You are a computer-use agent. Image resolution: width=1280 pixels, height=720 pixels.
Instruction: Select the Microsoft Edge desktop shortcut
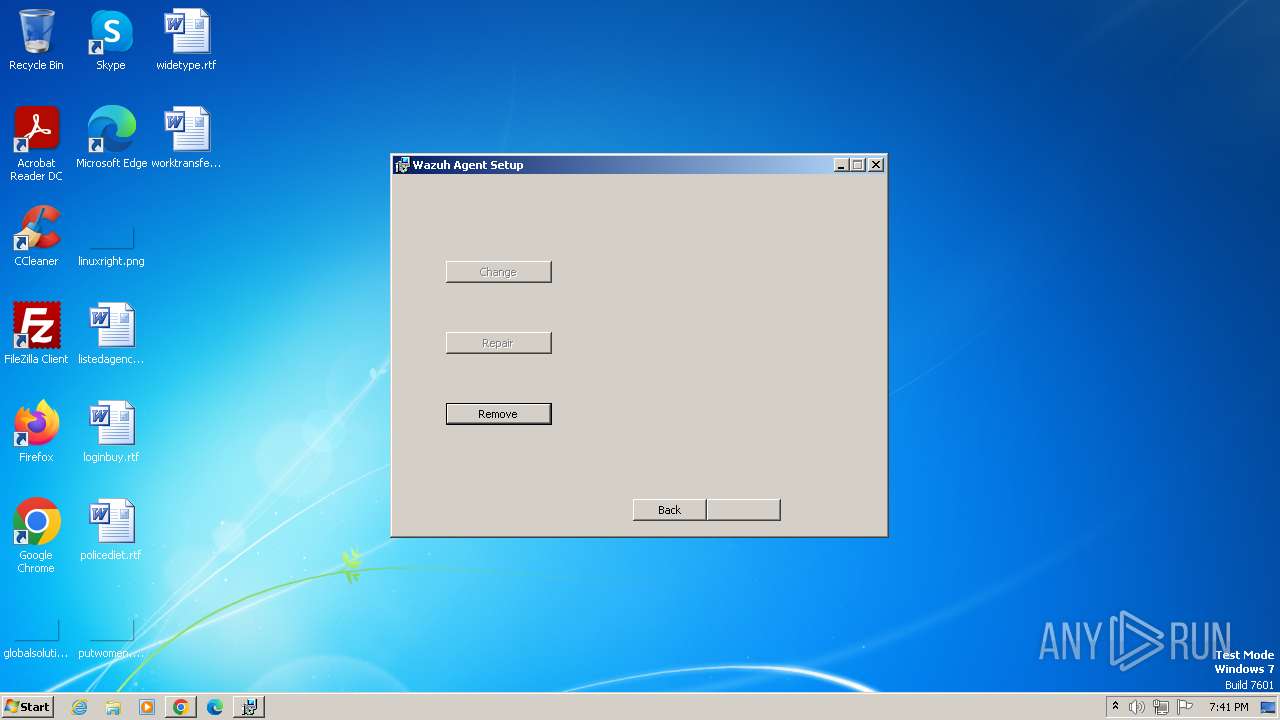coord(111,138)
